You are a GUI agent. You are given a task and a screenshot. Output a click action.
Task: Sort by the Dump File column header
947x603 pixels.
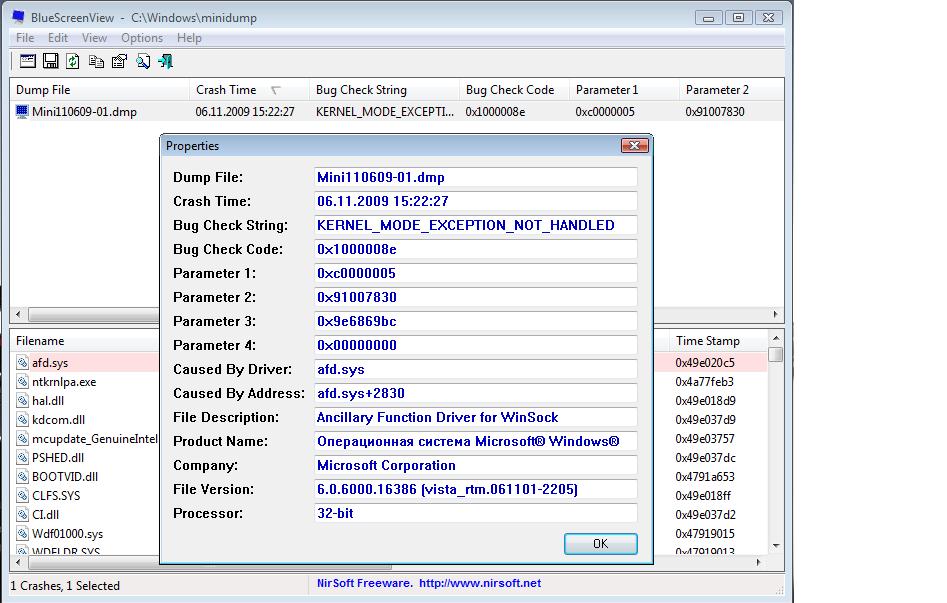pyautogui.click(x=100, y=90)
